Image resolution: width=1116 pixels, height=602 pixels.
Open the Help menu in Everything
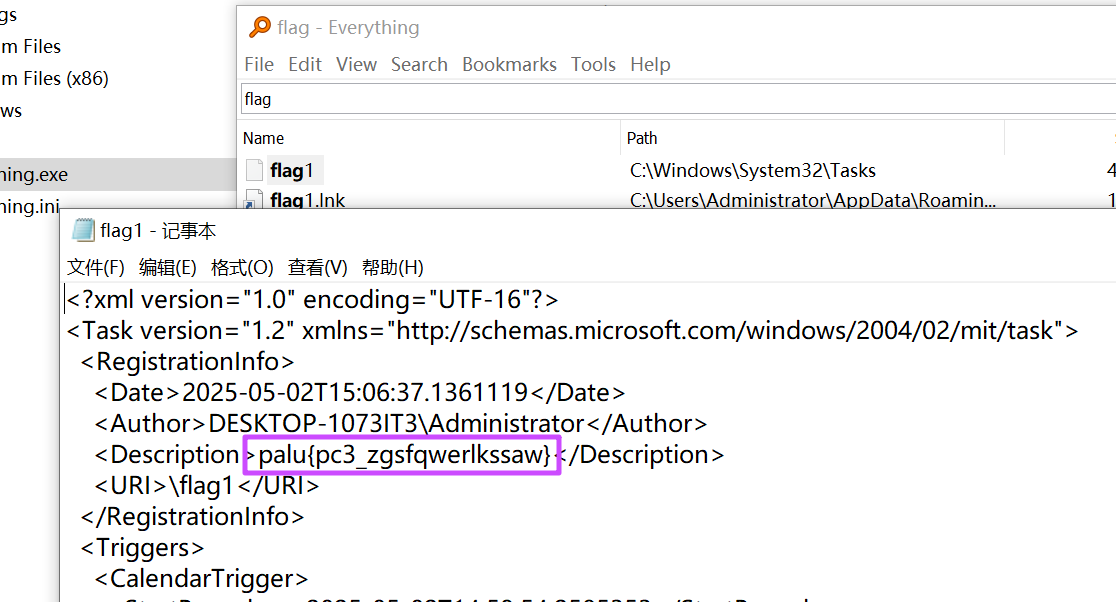point(650,64)
